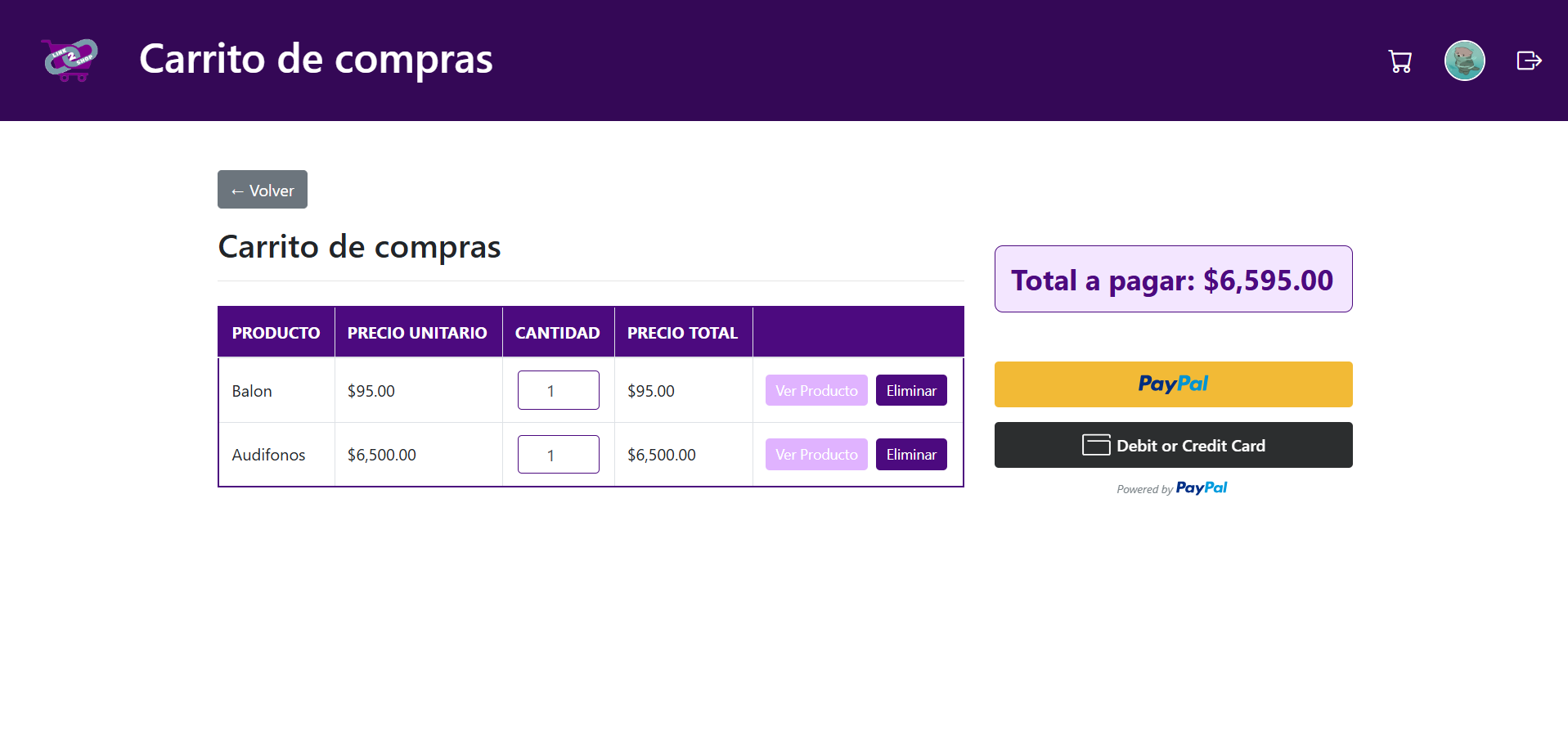Focus the Balon quantity field

click(559, 390)
